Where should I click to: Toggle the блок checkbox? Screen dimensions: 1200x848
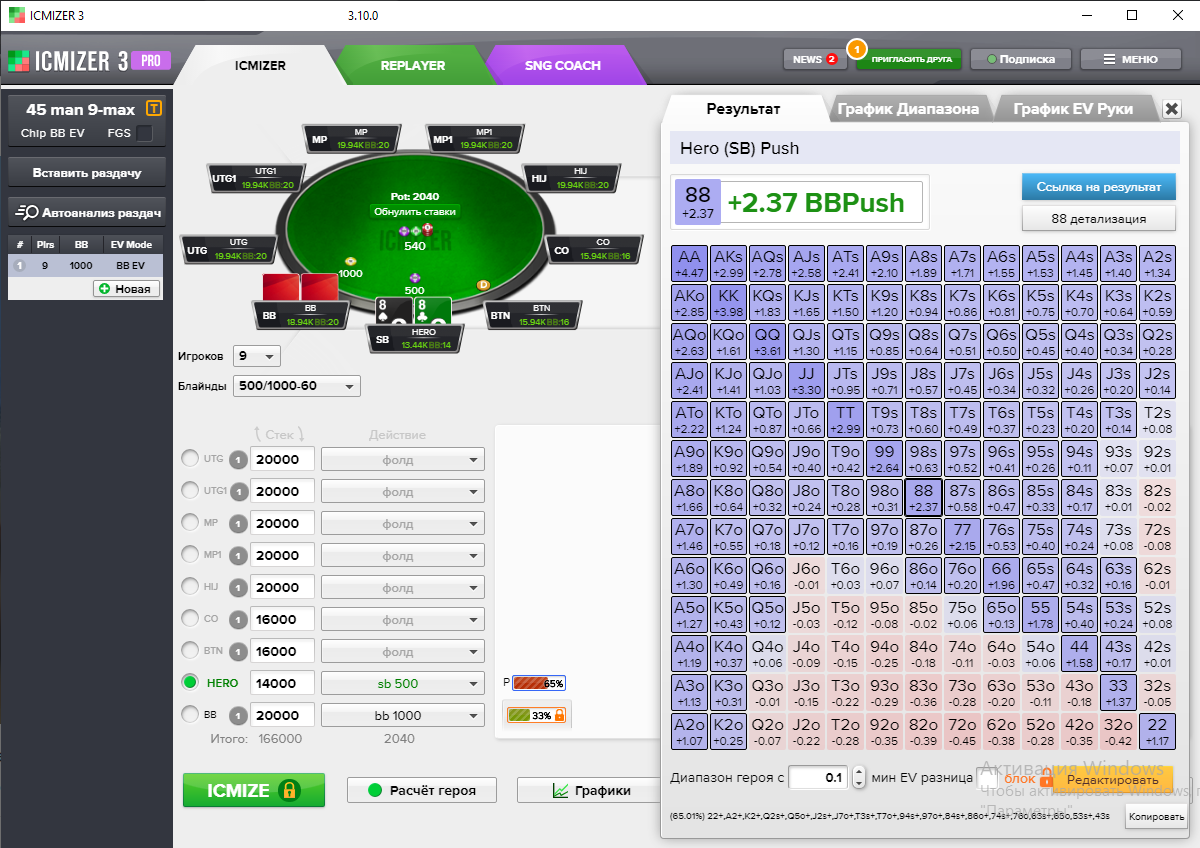pyautogui.click(x=987, y=777)
